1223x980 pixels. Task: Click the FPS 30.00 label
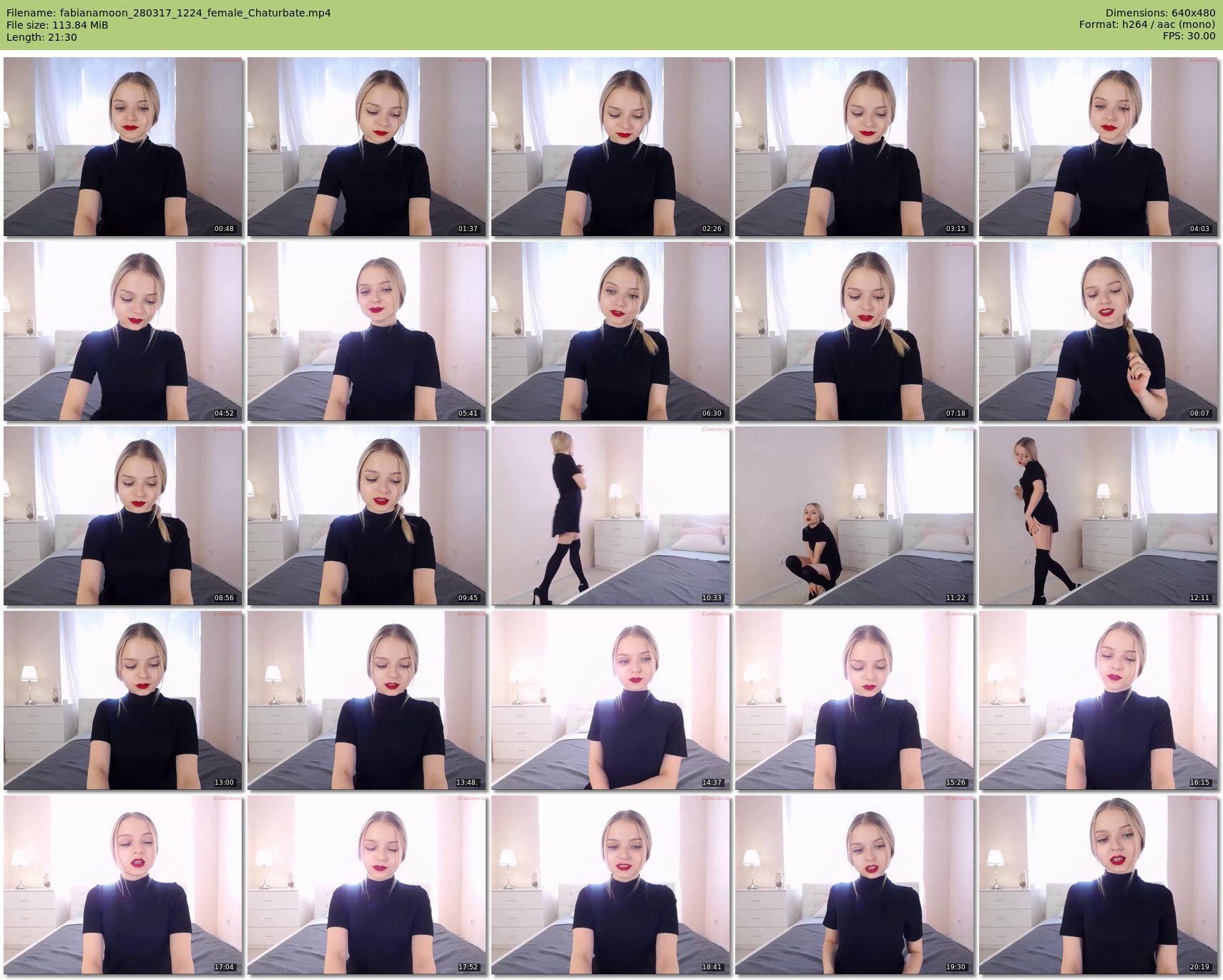click(1189, 36)
